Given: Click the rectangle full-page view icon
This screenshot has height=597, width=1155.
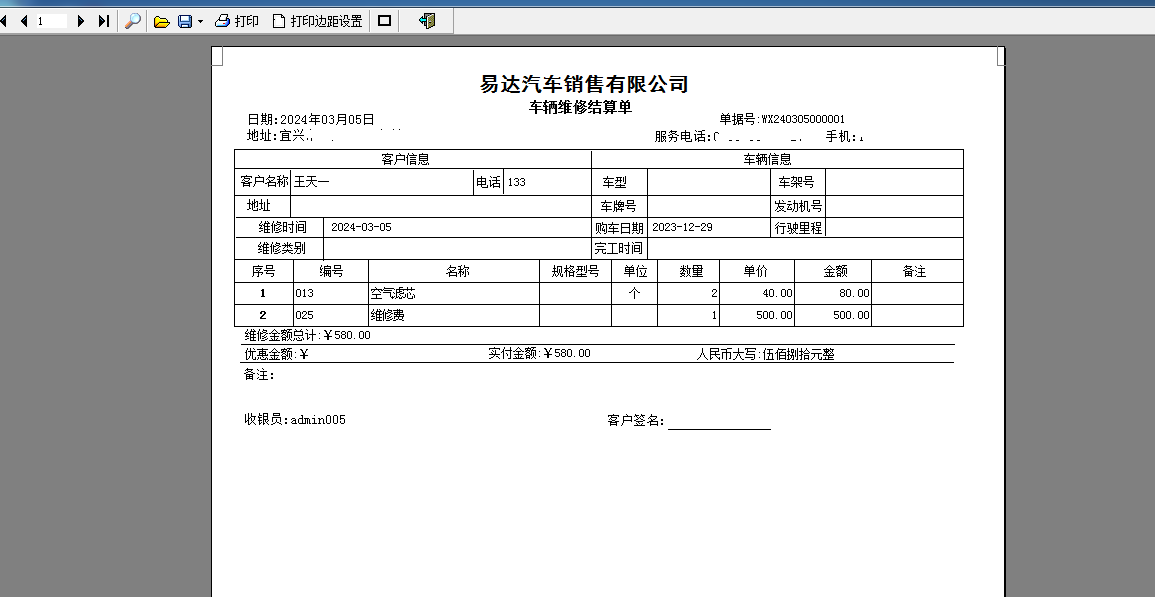Looking at the screenshot, I should pos(385,21).
